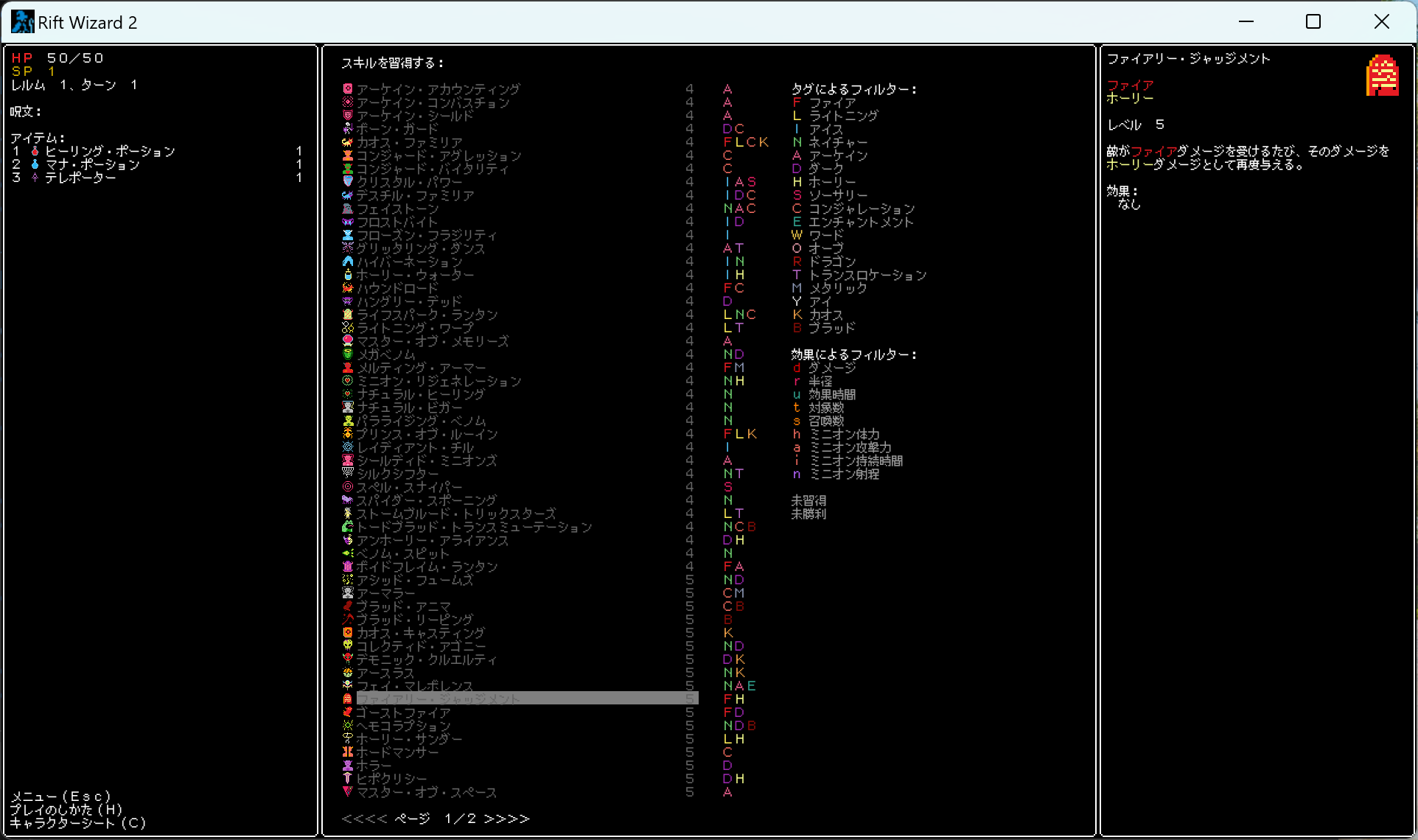This screenshot has height=840, width=1418.
Task: Open プレイのしかた (H) help
Action: (66, 810)
